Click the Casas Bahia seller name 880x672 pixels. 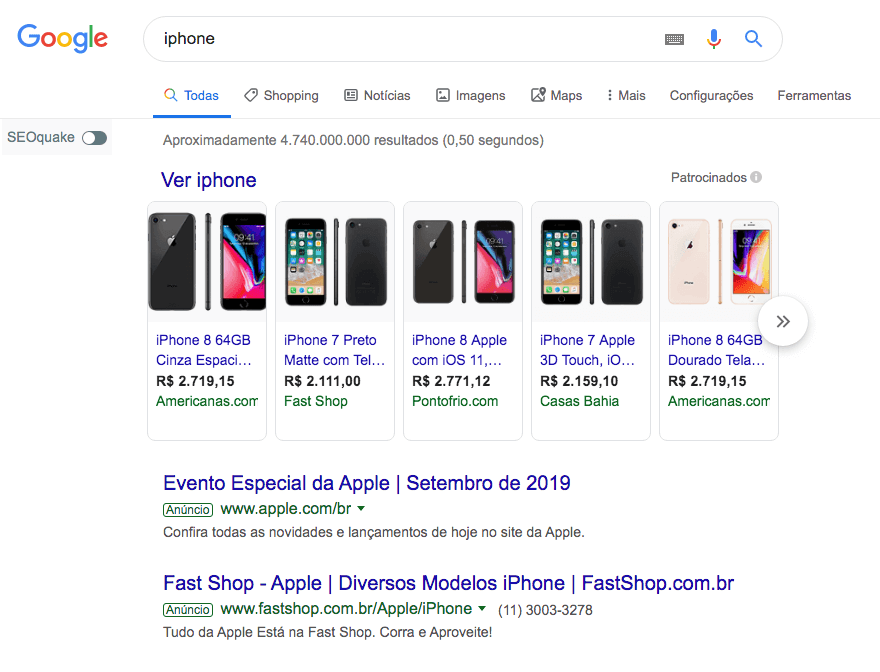click(x=579, y=401)
